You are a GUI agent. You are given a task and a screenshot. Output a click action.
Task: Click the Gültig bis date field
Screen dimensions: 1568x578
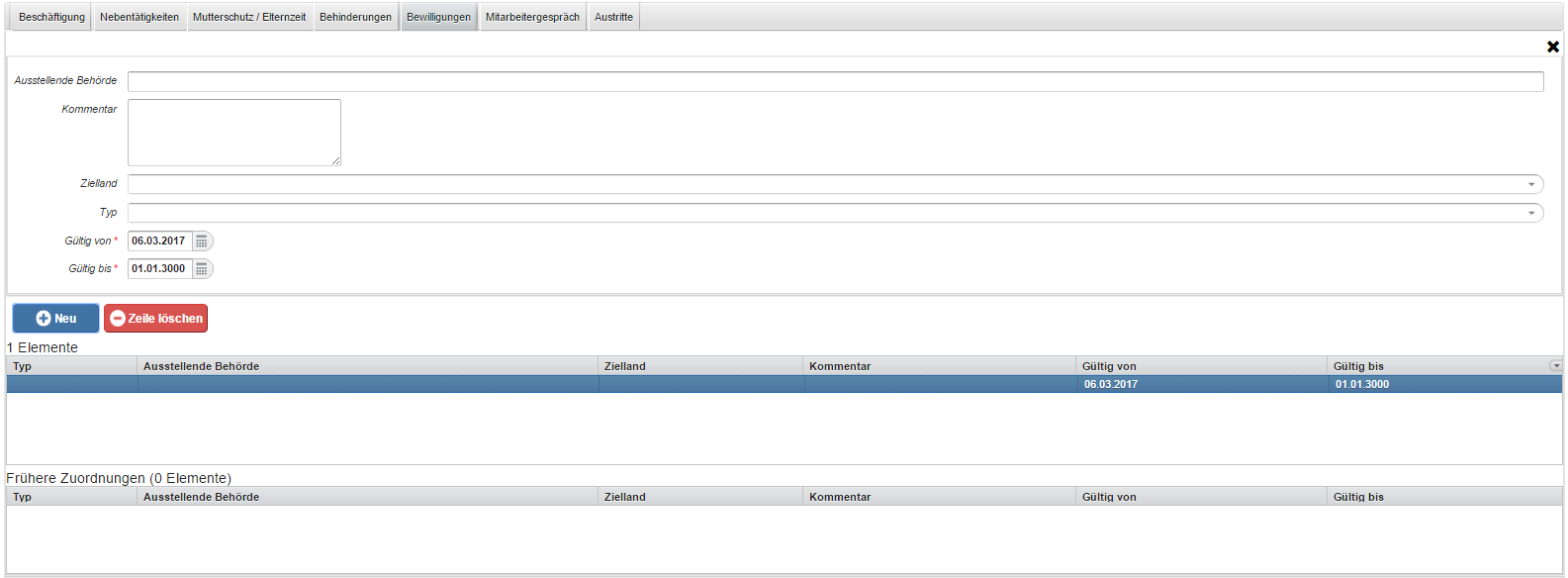[x=159, y=269]
